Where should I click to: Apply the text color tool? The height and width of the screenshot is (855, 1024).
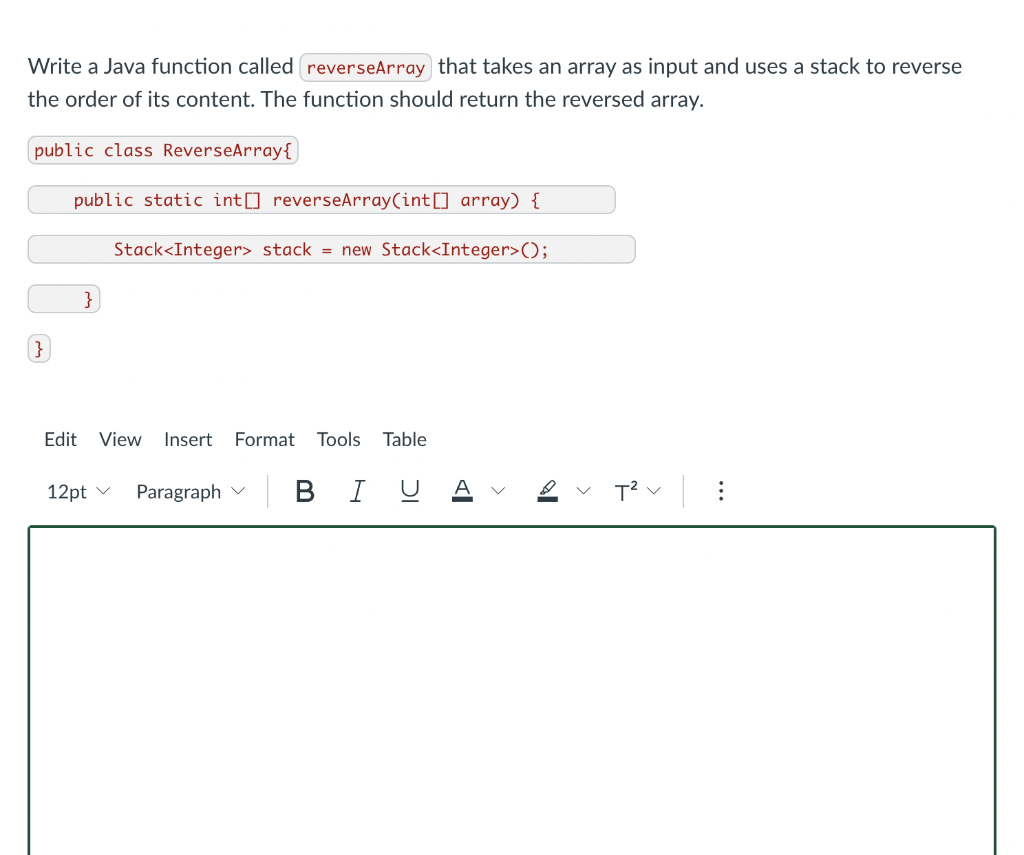click(x=462, y=491)
